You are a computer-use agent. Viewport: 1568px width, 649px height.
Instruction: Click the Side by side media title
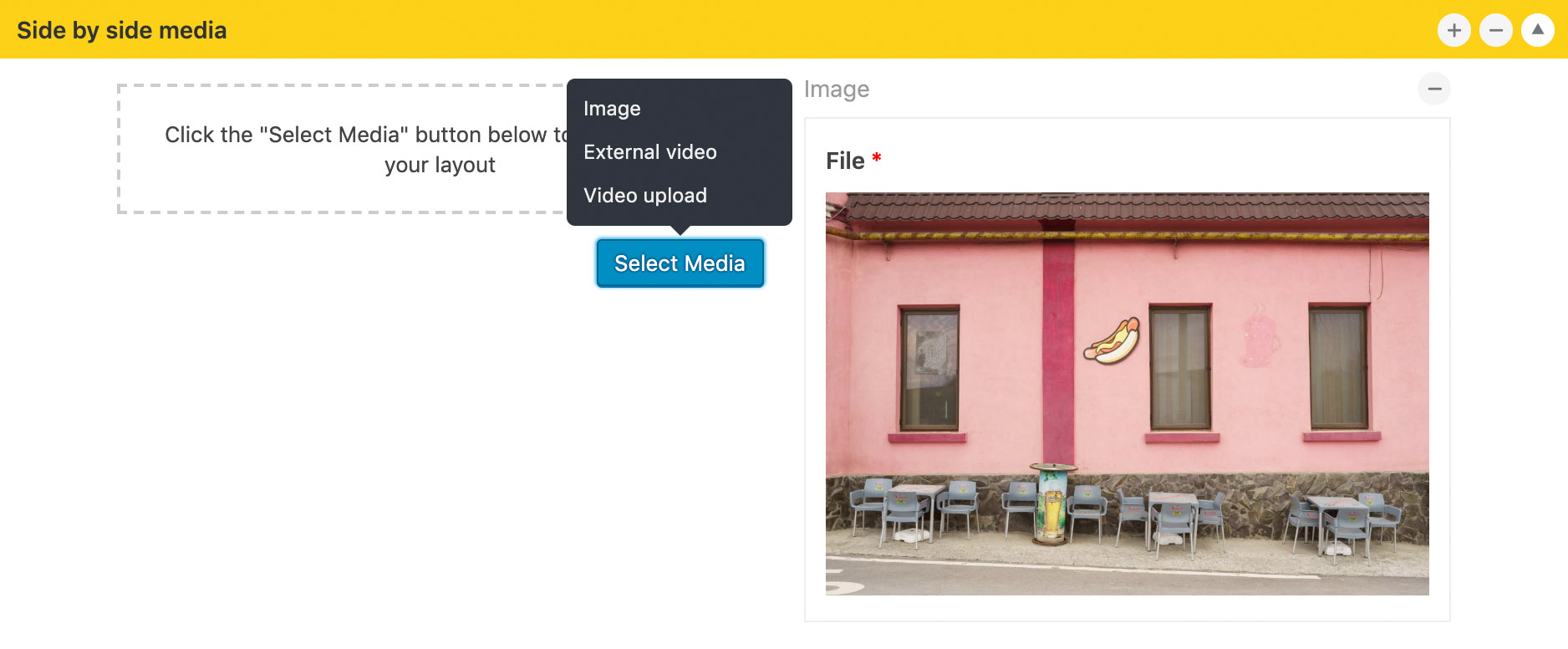(x=122, y=31)
